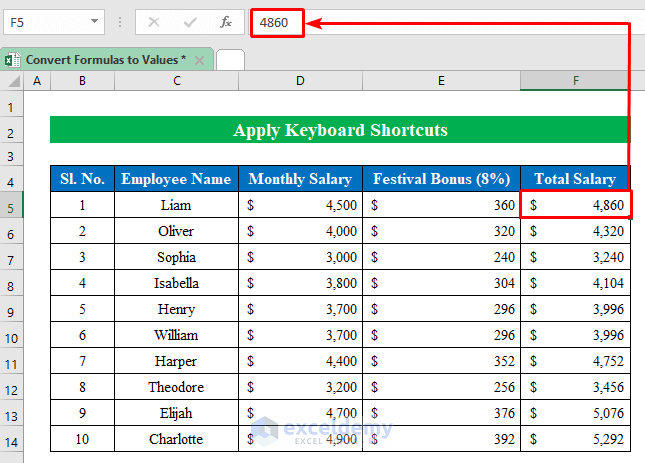The image size is (645, 463).
Task: Click the cancel (X) formula bar icon
Action: (x=154, y=22)
